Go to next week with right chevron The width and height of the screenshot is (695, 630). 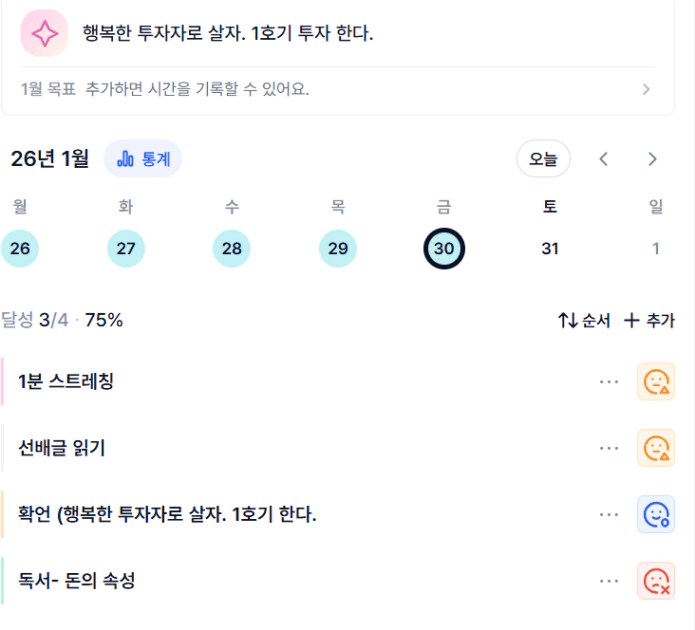pos(652,159)
